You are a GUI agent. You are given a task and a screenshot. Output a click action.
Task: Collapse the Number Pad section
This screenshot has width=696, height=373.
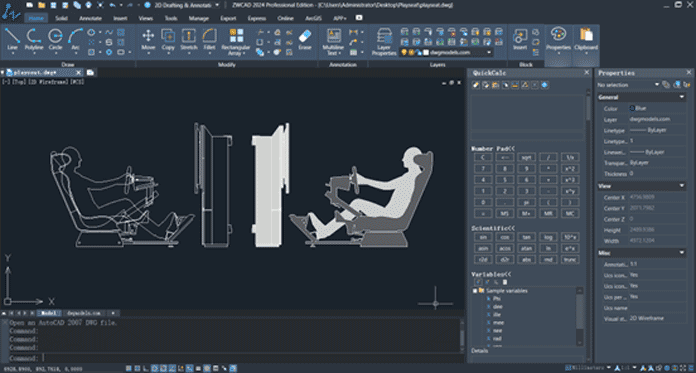[493, 149]
